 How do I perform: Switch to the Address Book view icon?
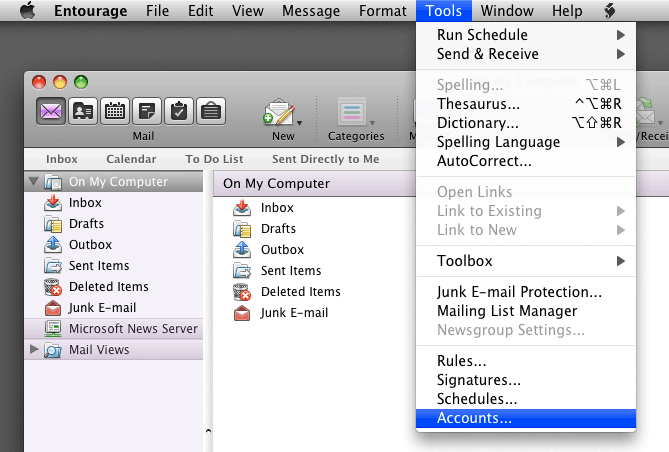tap(83, 111)
